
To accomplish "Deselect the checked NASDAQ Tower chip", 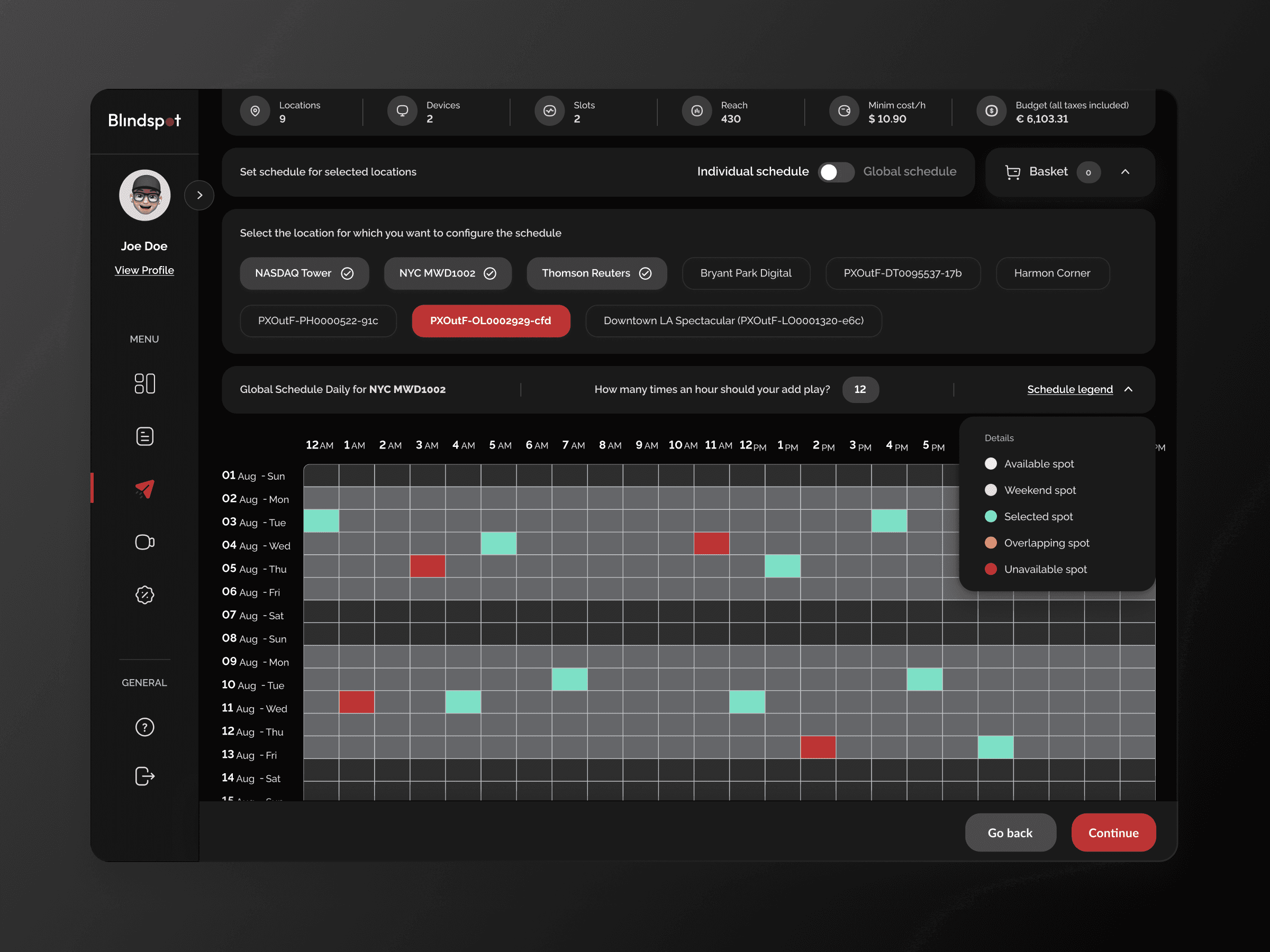I will click(x=304, y=273).
